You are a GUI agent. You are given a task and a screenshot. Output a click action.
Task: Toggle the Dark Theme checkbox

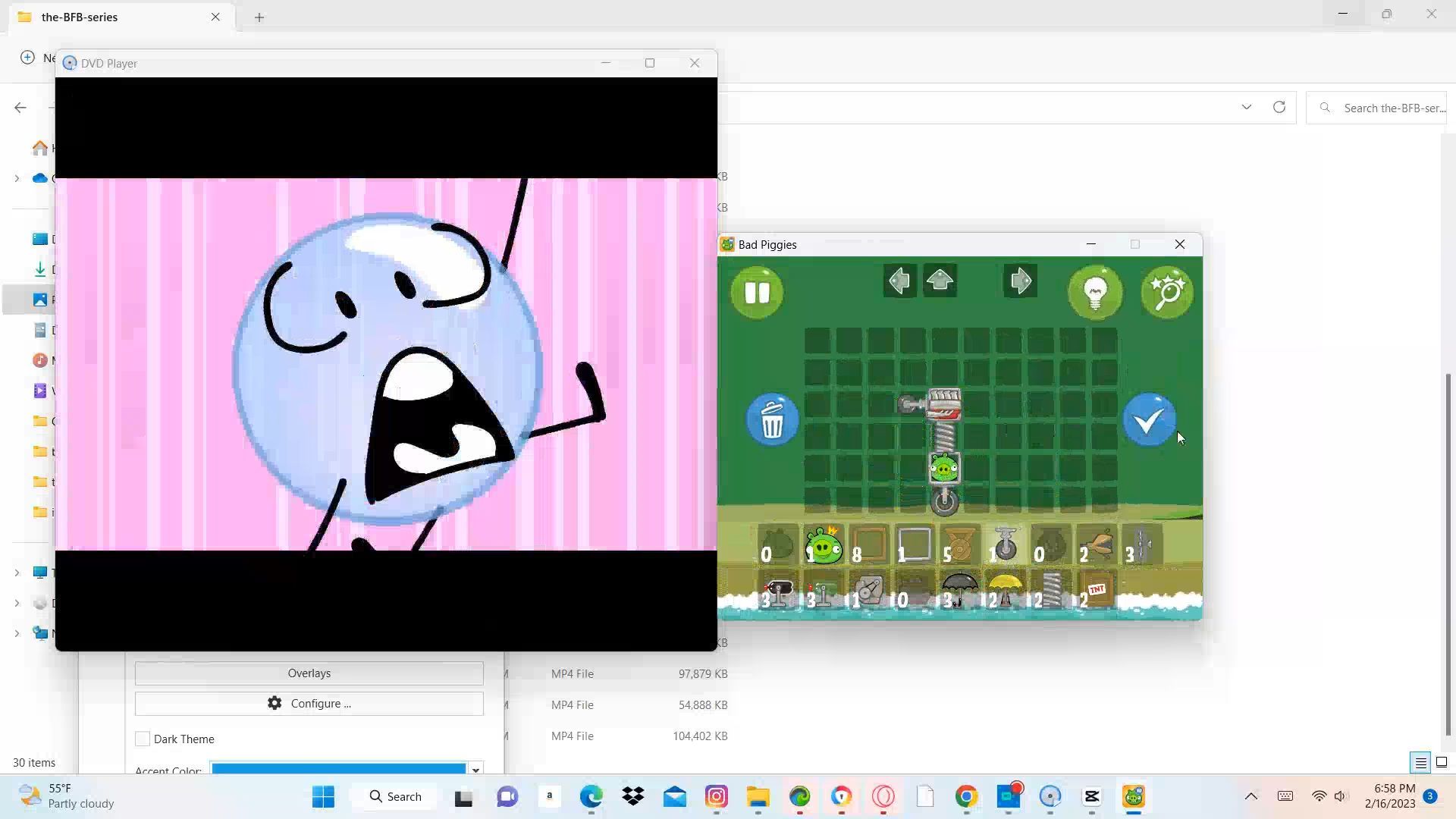[143, 739]
